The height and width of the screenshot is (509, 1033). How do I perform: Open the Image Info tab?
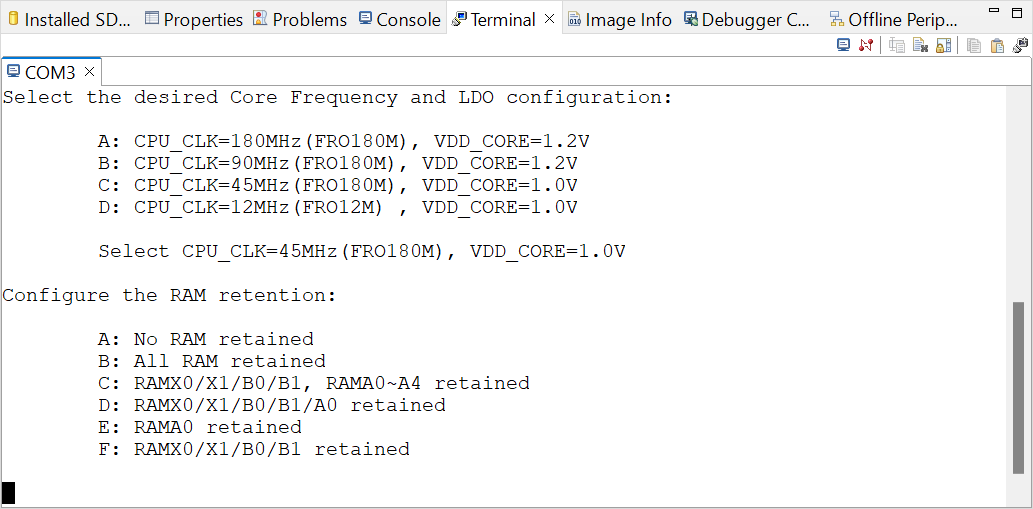pyautogui.click(x=620, y=19)
